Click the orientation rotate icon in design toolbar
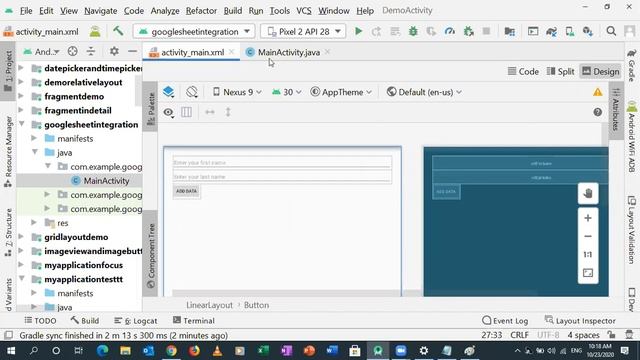 pos(192,92)
